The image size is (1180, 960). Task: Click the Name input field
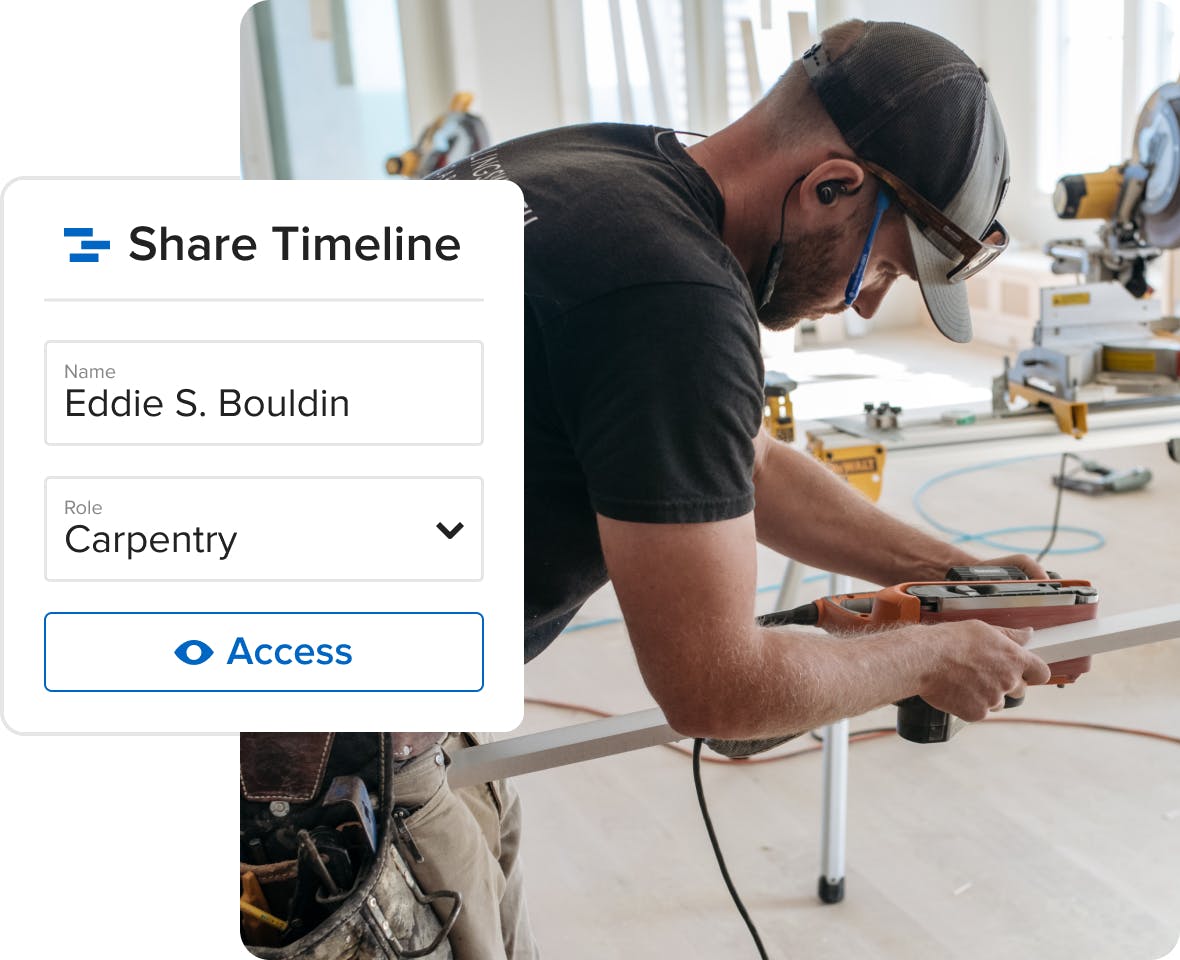264,393
